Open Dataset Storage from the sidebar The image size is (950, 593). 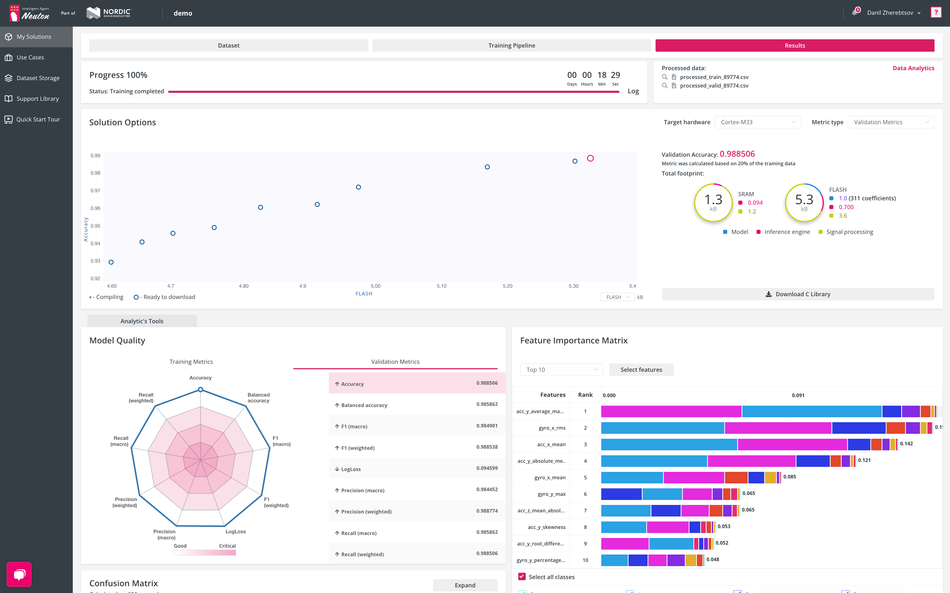tap(9, 78)
